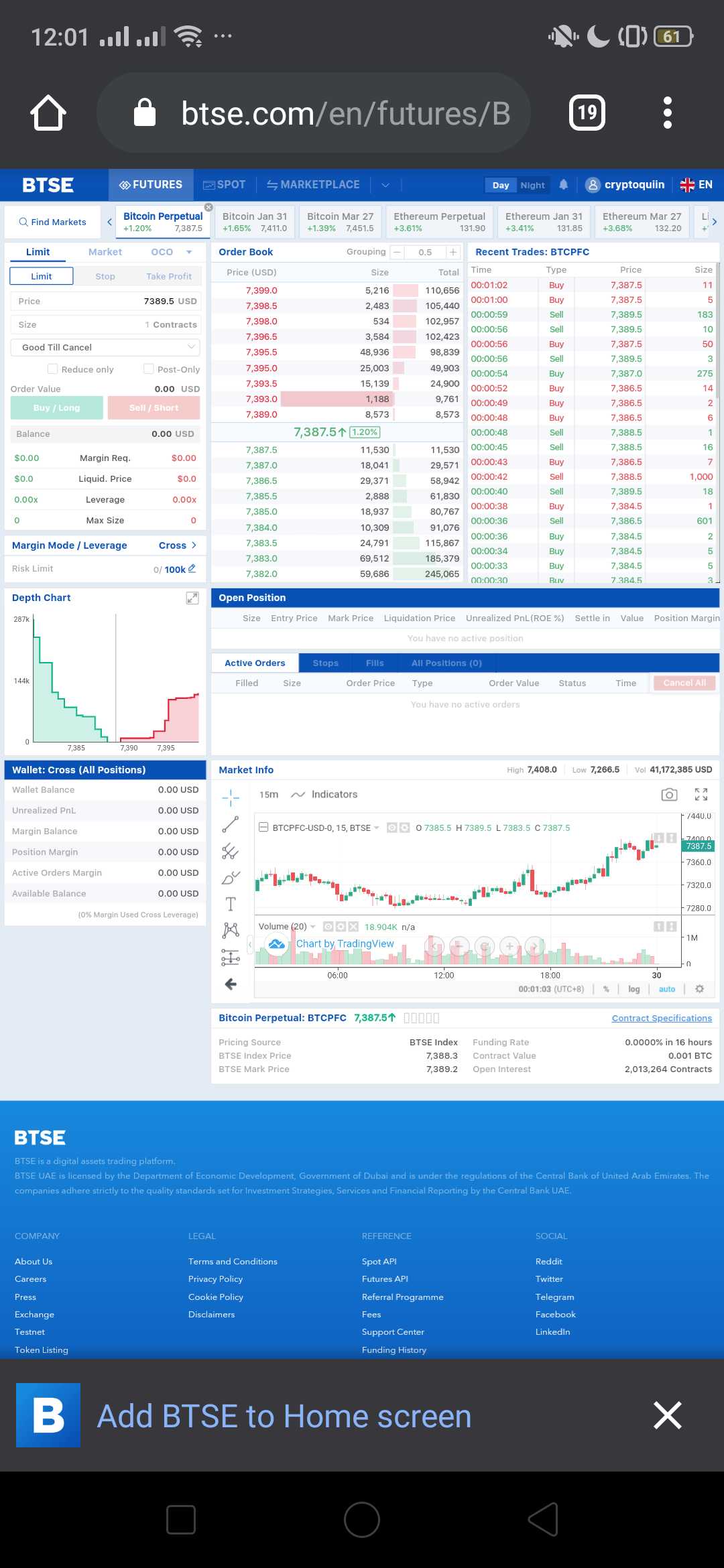The width and height of the screenshot is (724, 1568).
Task: Open the notifications bell
Action: click(x=564, y=184)
